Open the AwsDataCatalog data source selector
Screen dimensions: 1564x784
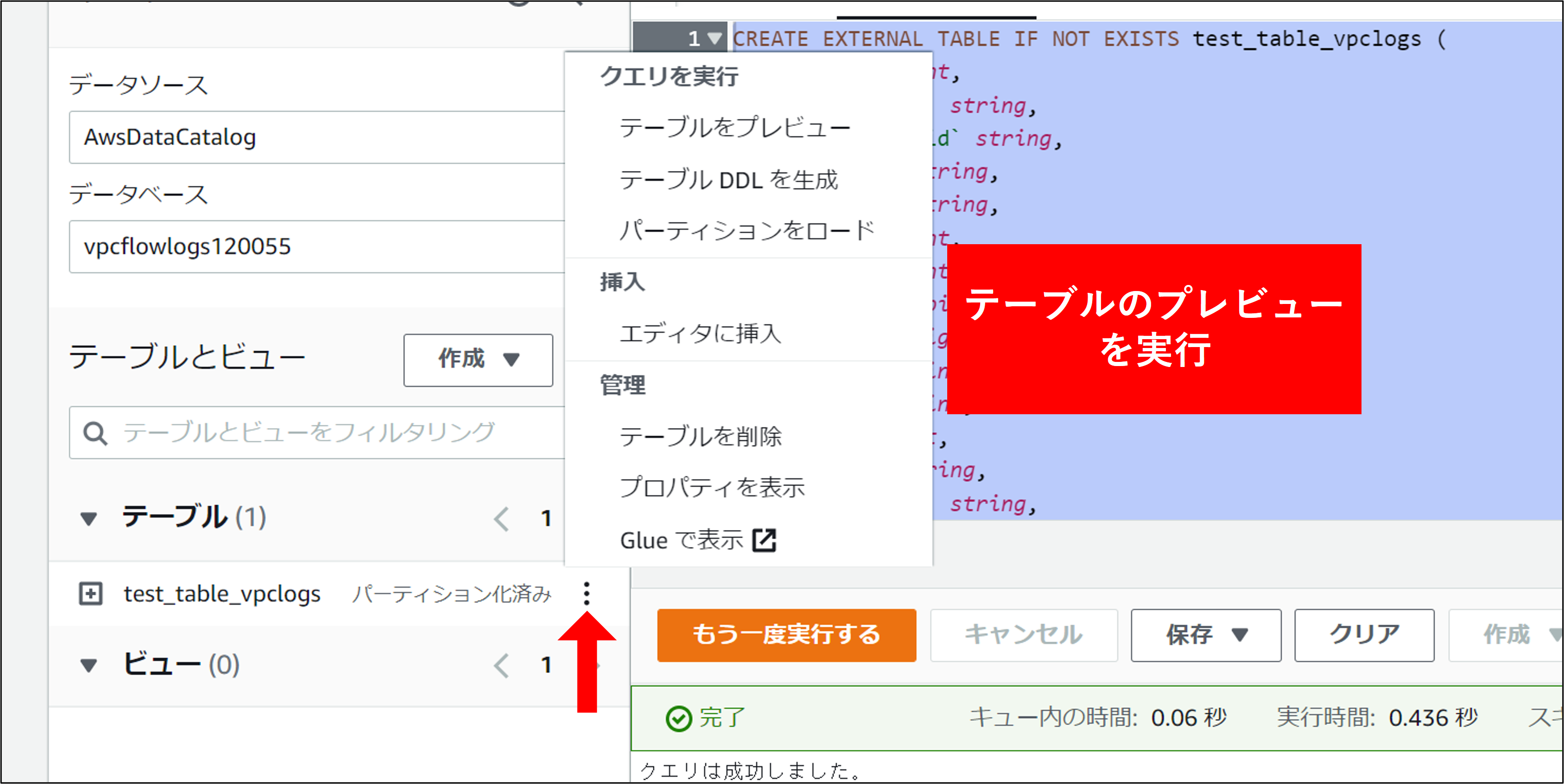pyautogui.click(x=316, y=137)
